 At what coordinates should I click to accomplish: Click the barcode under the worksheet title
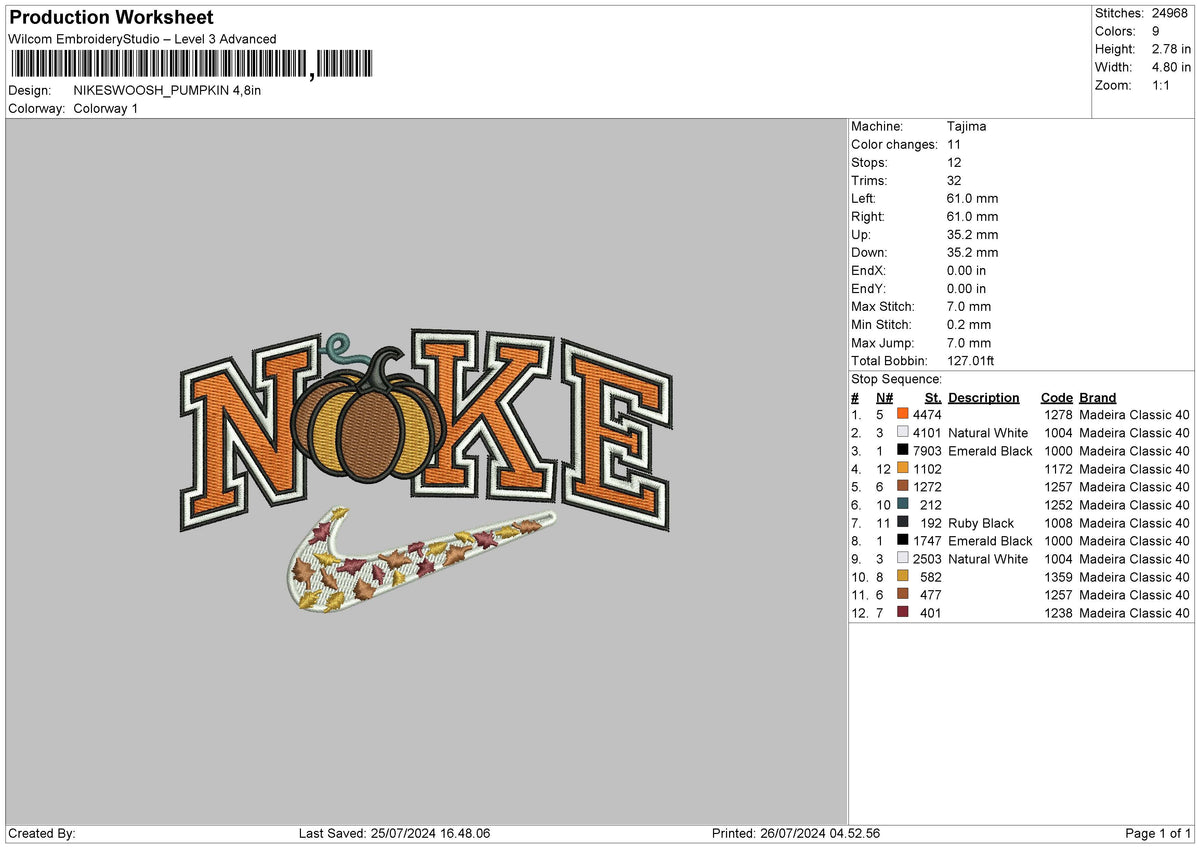(190, 65)
